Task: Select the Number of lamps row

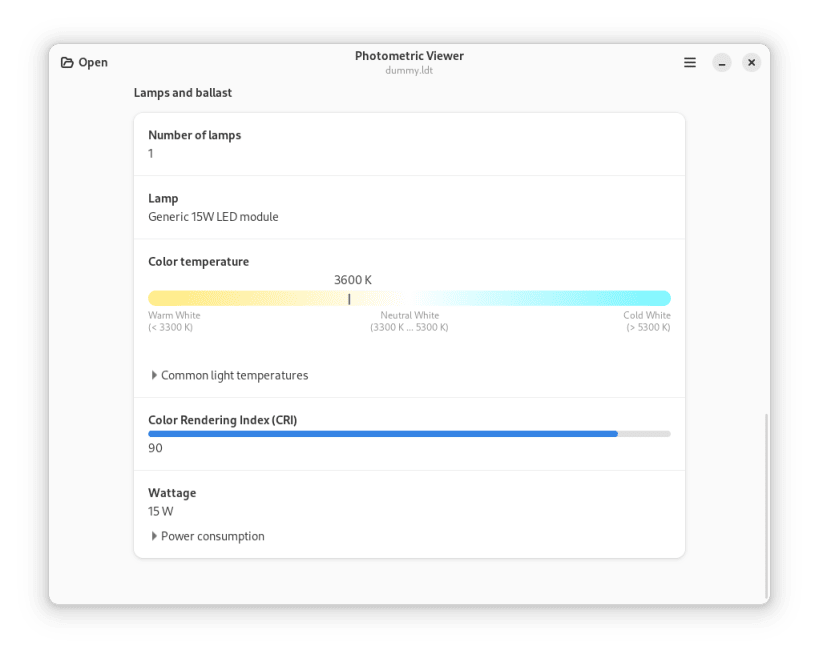Action: pyautogui.click(x=409, y=143)
